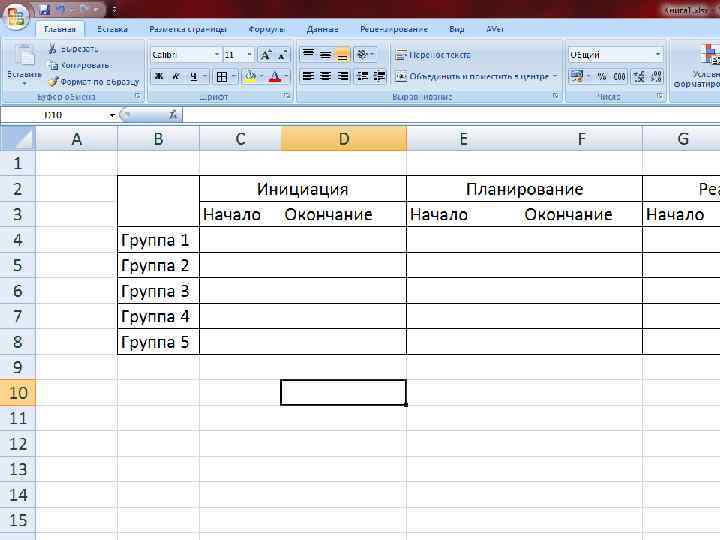Open the Данные ribbon tab
Screen dimensions: 720x540
(x=322, y=29)
